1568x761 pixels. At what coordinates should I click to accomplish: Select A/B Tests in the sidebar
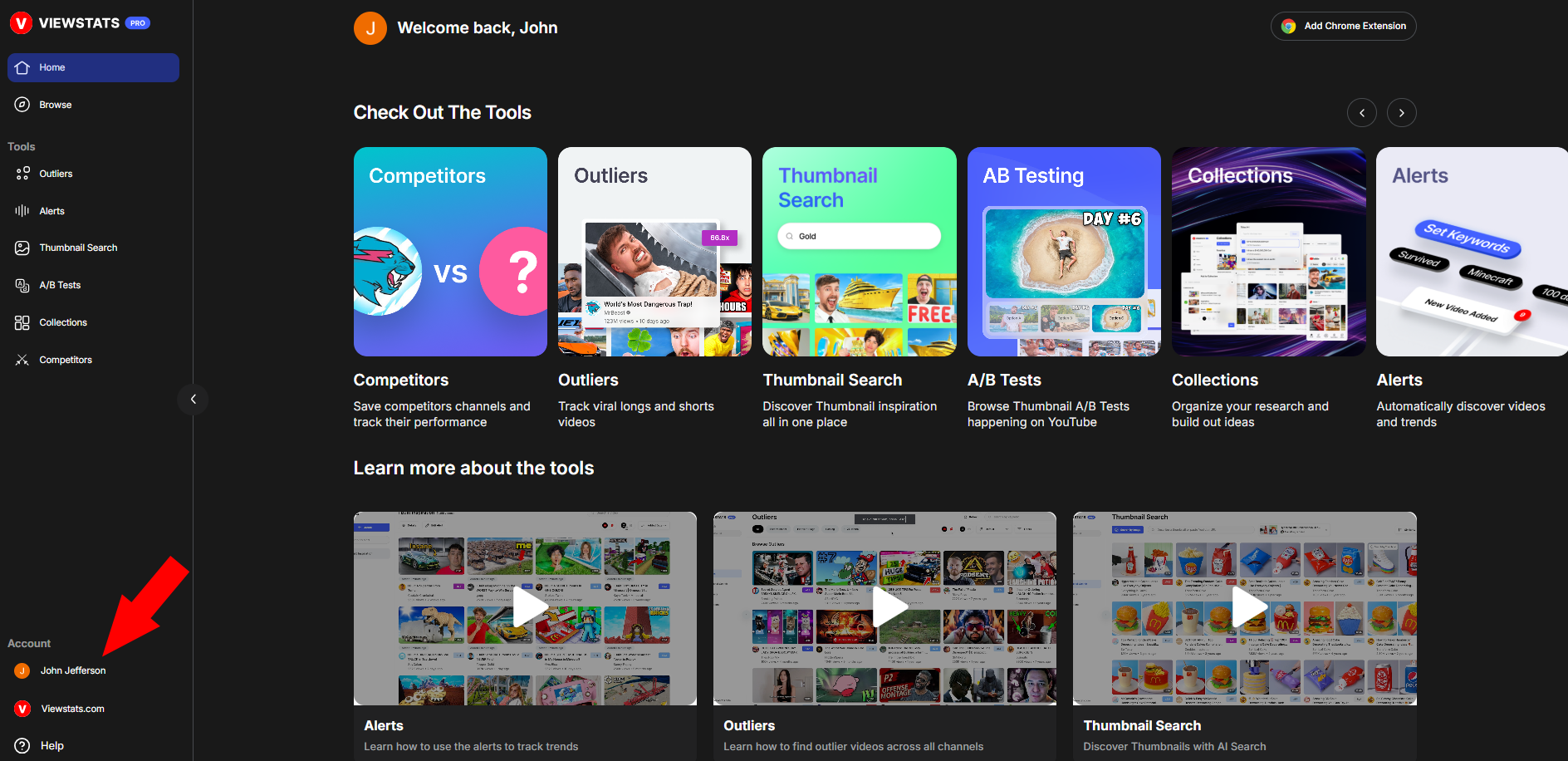(93, 285)
